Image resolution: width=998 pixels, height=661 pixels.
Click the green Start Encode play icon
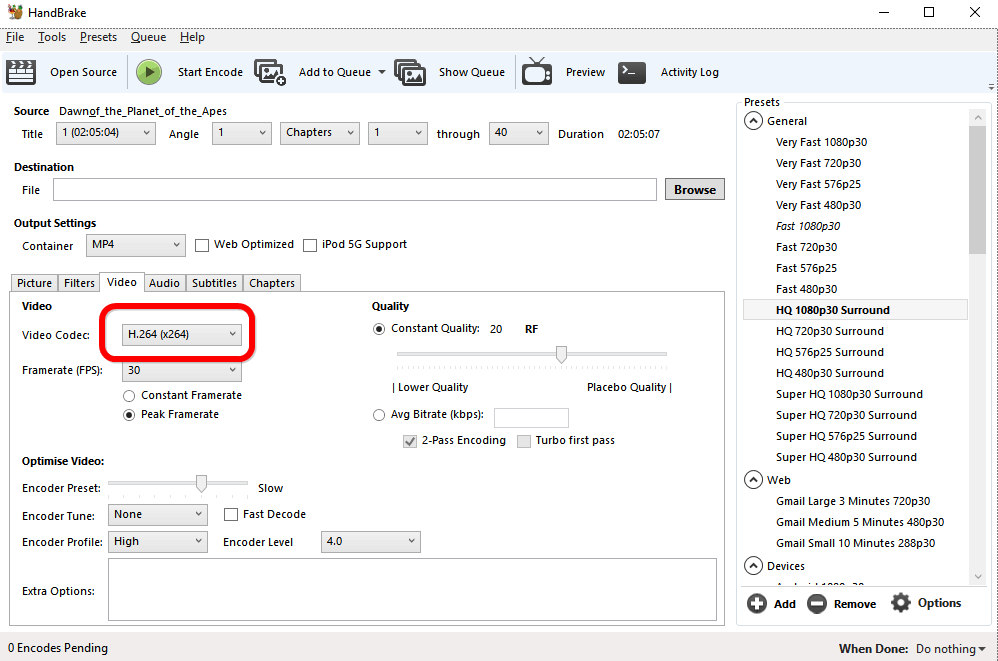coord(149,72)
